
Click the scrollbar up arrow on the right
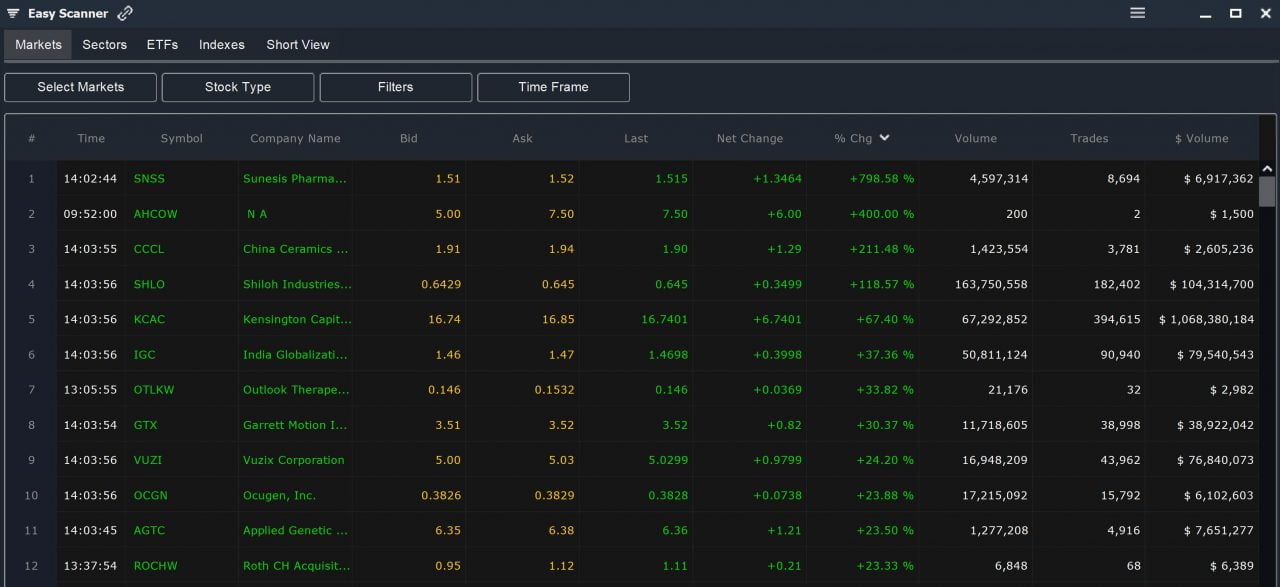pyautogui.click(x=1265, y=168)
